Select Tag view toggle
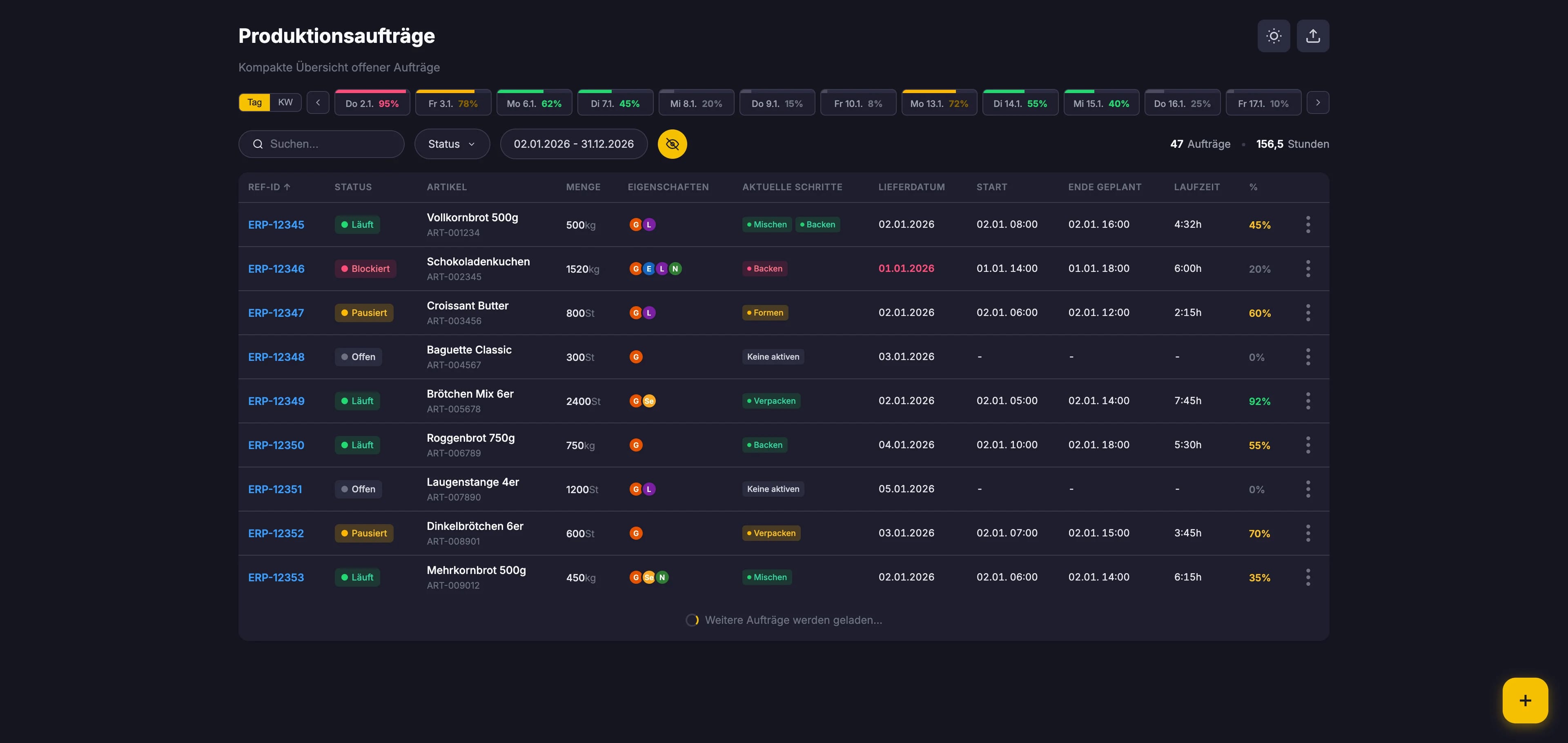 click(254, 102)
